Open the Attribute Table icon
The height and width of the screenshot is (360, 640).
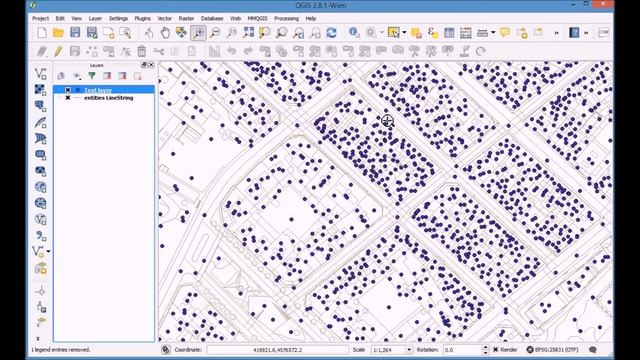tap(449, 33)
